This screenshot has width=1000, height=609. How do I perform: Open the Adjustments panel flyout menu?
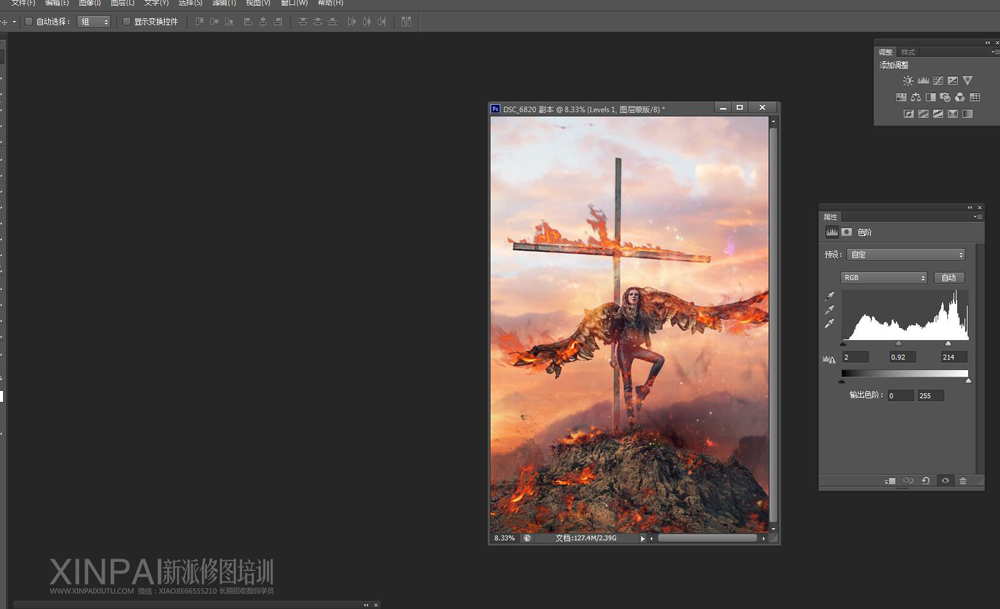[x=994, y=52]
